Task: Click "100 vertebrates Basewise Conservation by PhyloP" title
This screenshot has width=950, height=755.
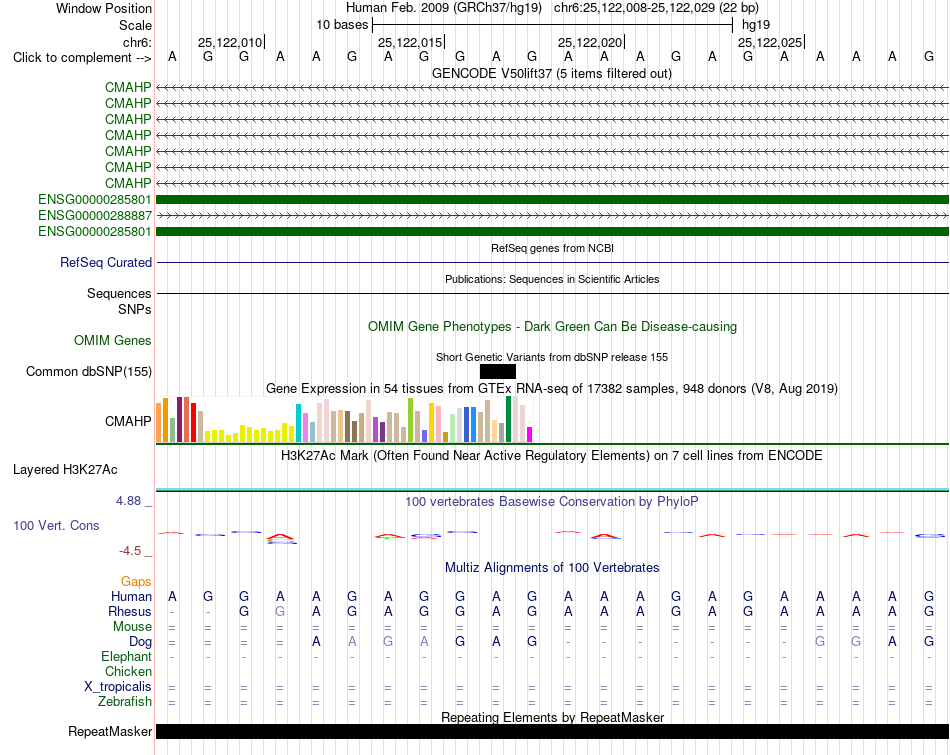Action: 552,502
